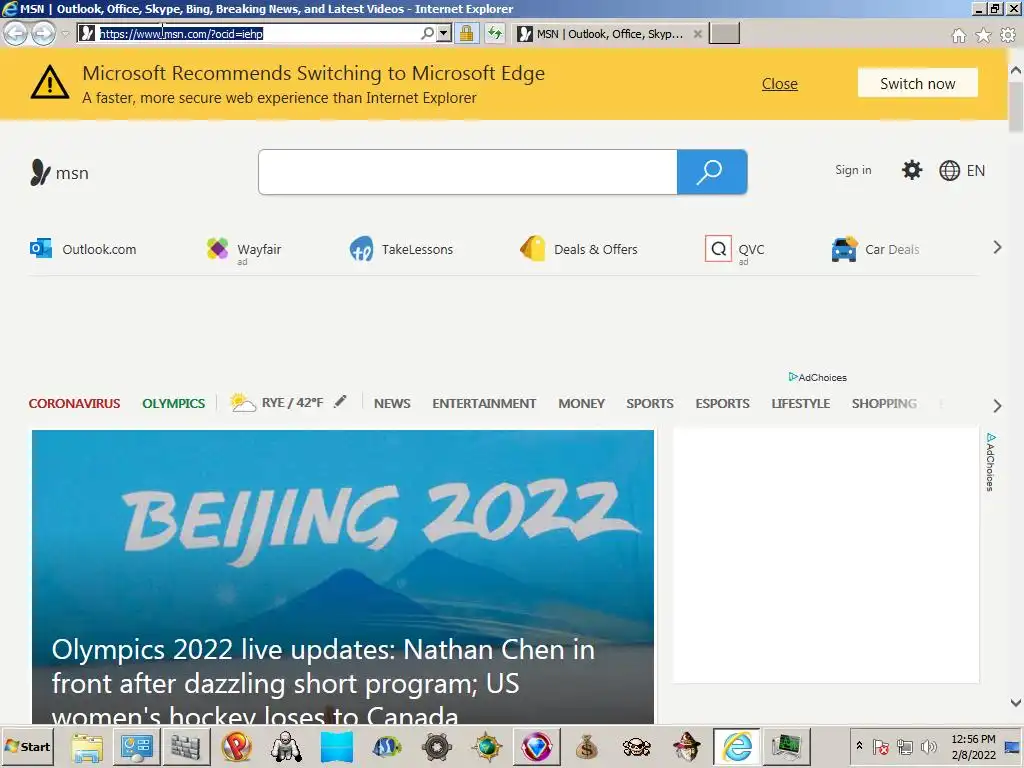Click the RYE / 42°F weather widget
Screen dimensions: 1024x768
(x=276, y=402)
